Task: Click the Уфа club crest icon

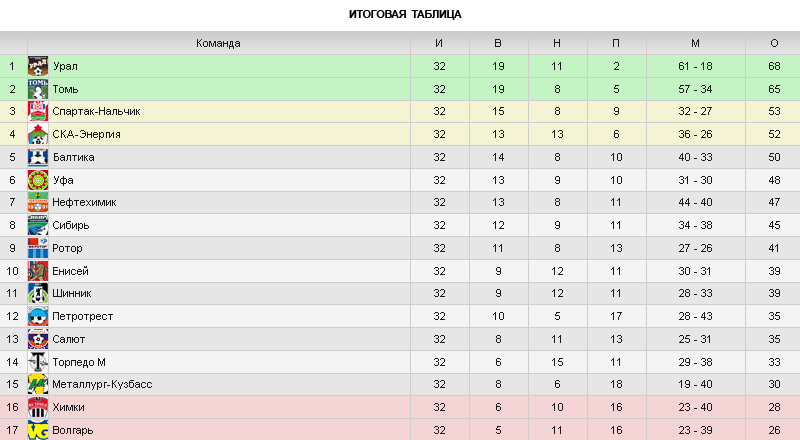Action: tap(38, 180)
